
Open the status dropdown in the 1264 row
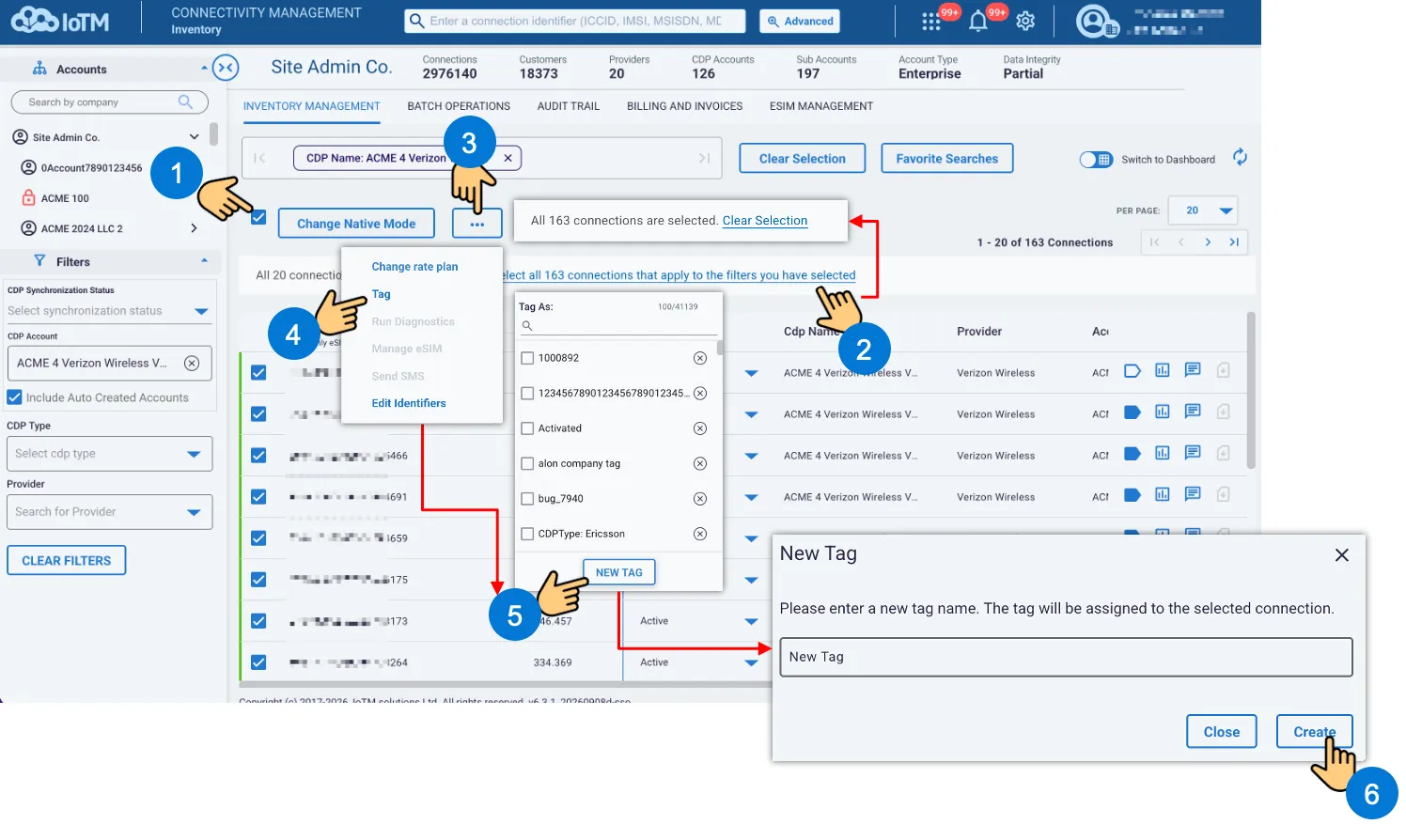[x=751, y=662]
